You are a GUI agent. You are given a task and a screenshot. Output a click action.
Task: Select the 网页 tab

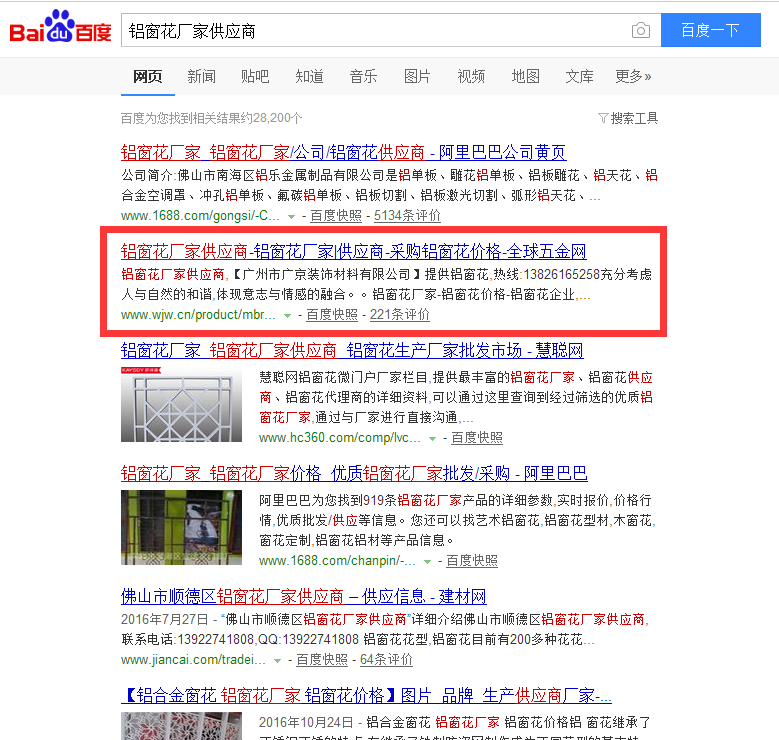coord(148,77)
